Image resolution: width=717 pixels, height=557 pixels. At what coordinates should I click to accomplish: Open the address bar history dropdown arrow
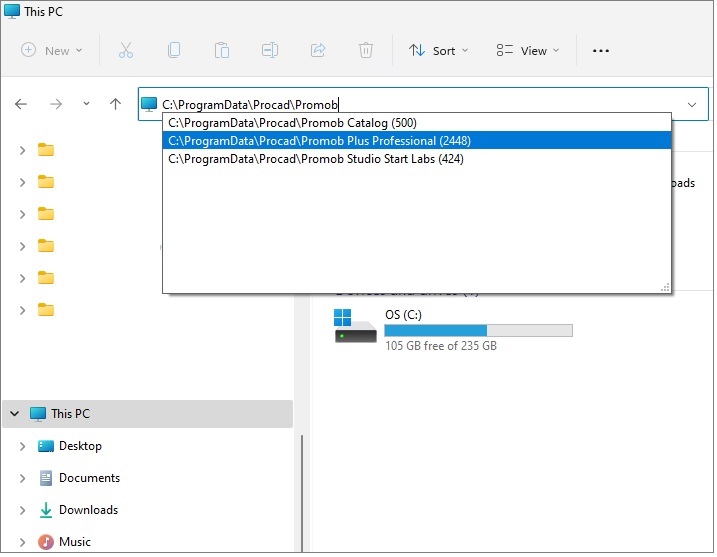(x=692, y=105)
